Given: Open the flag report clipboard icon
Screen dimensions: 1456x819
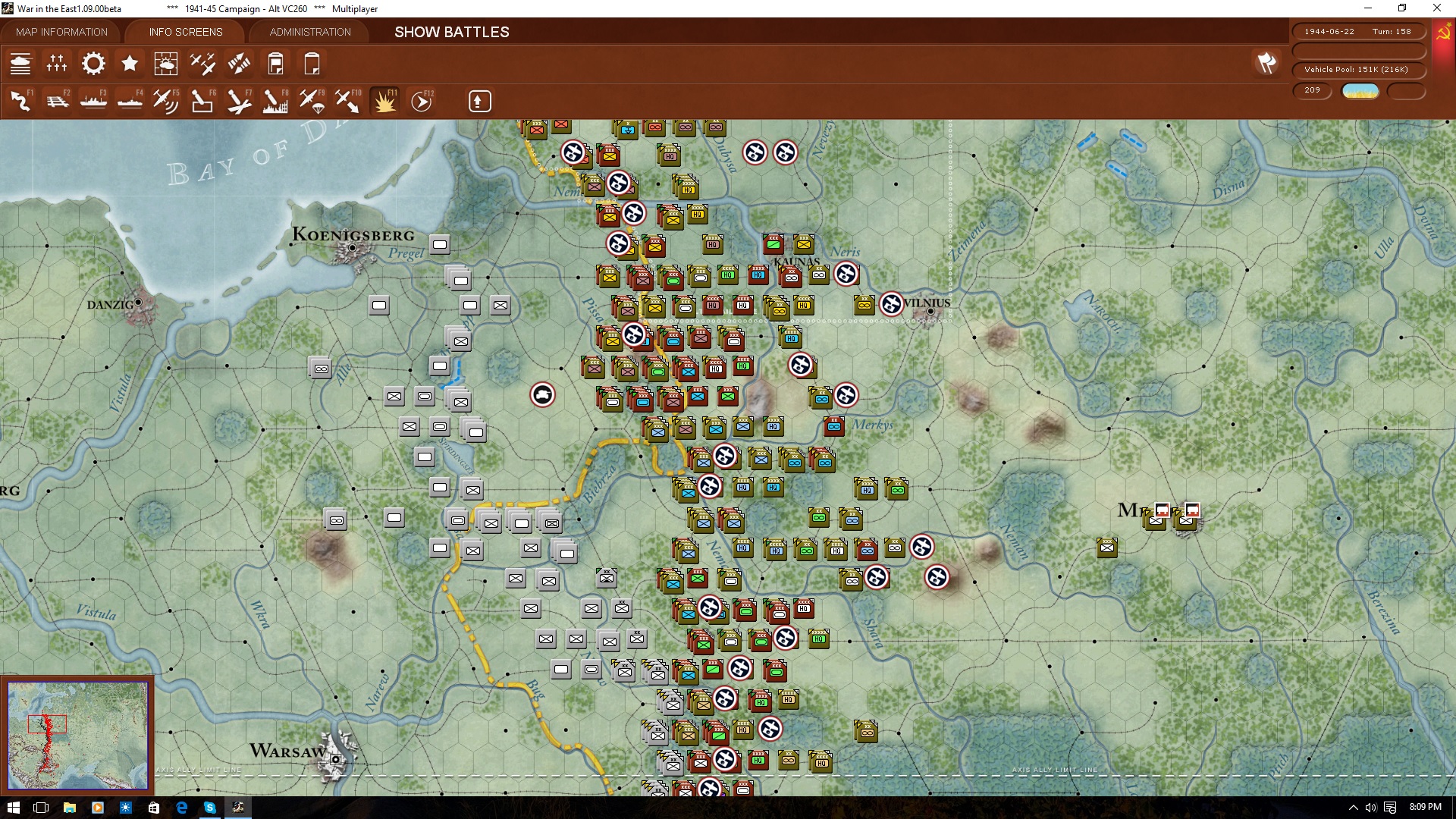Looking at the screenshot, I should 275,64.
